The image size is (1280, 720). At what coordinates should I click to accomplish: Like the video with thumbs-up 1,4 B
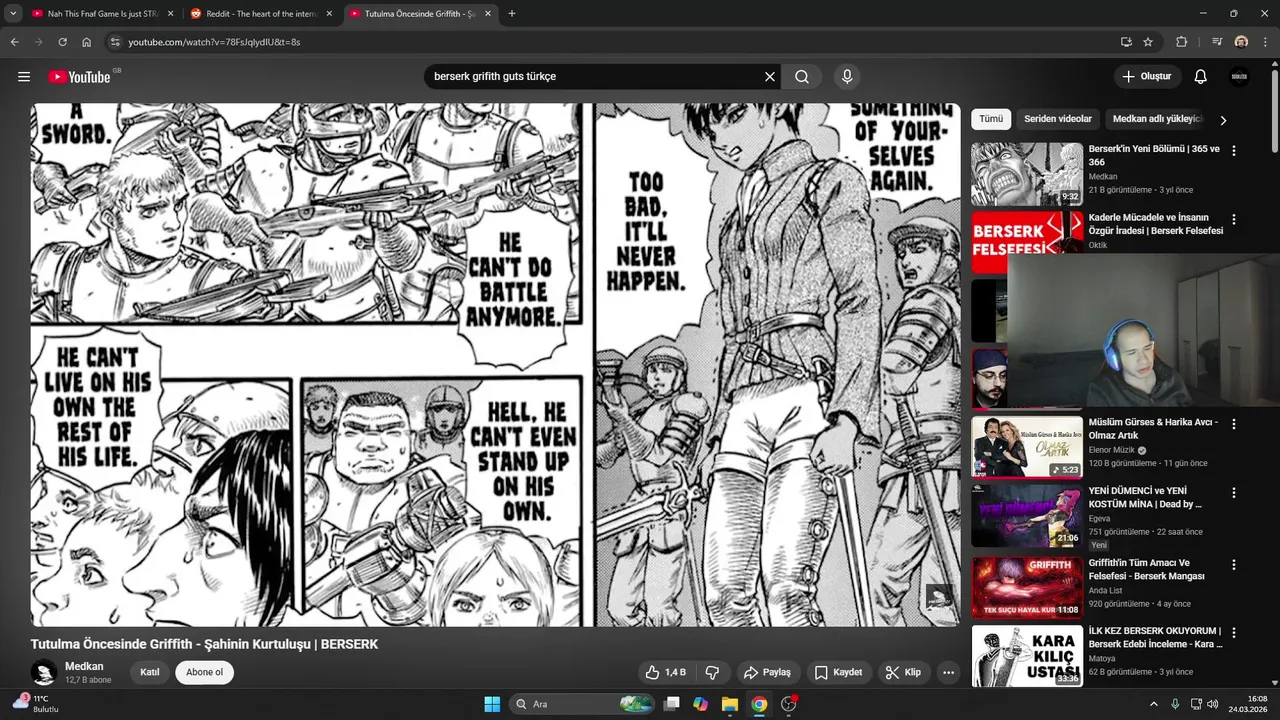click(666, 672)
